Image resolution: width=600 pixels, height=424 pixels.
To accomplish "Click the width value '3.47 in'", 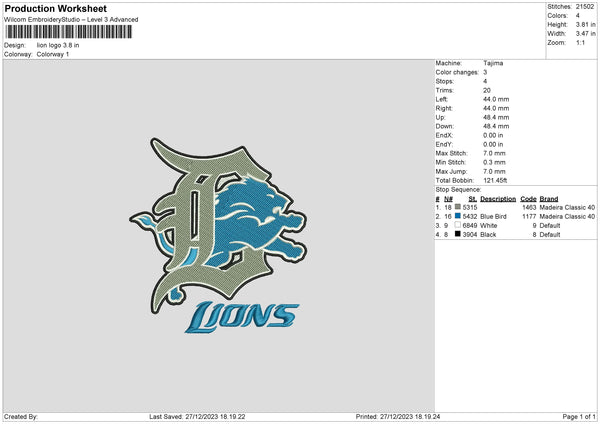I will (x=585, y=34).
